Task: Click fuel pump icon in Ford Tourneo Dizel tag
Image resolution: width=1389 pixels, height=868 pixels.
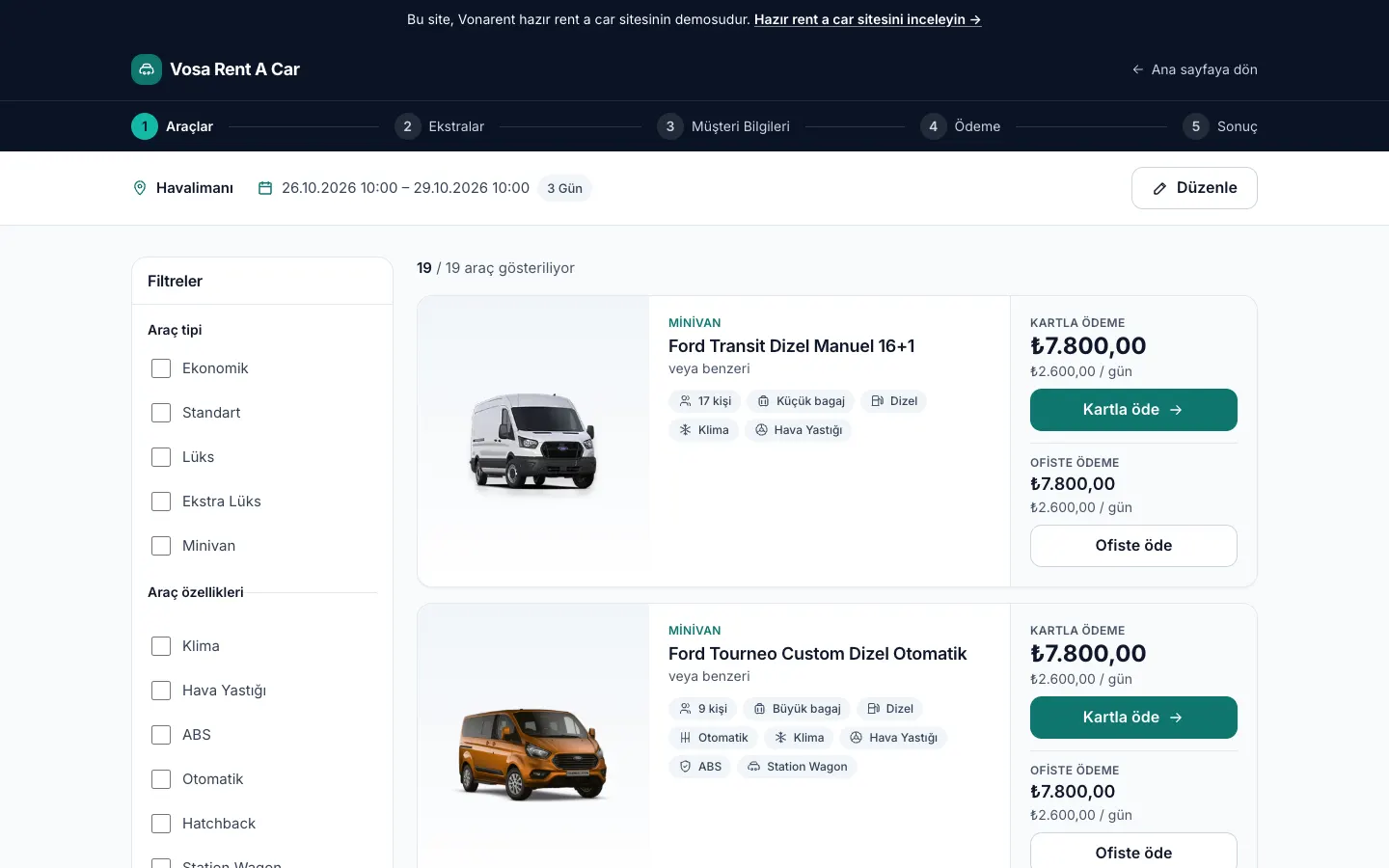Action: point(873,709)
